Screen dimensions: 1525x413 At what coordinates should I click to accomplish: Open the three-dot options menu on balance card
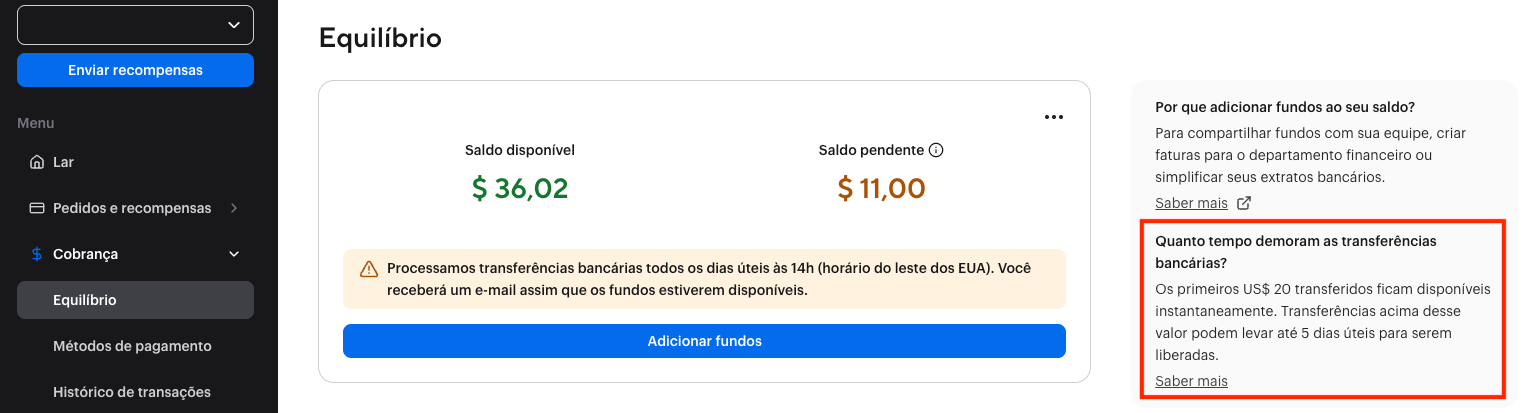point(1053,117)
